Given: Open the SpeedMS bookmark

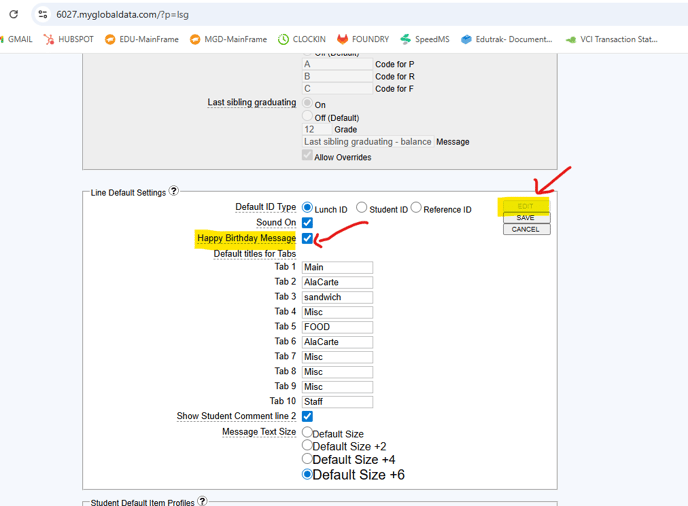Looking at the screenshot, I should click(x=425, y=39).
